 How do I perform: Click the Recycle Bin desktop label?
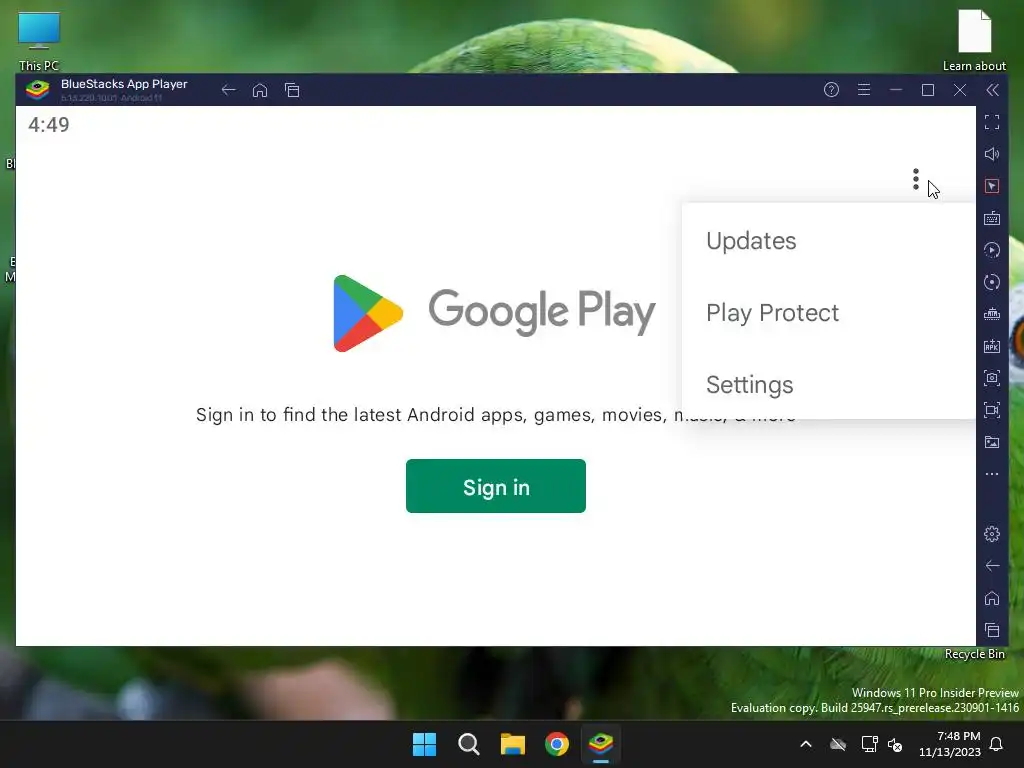[x=974, y=654]
